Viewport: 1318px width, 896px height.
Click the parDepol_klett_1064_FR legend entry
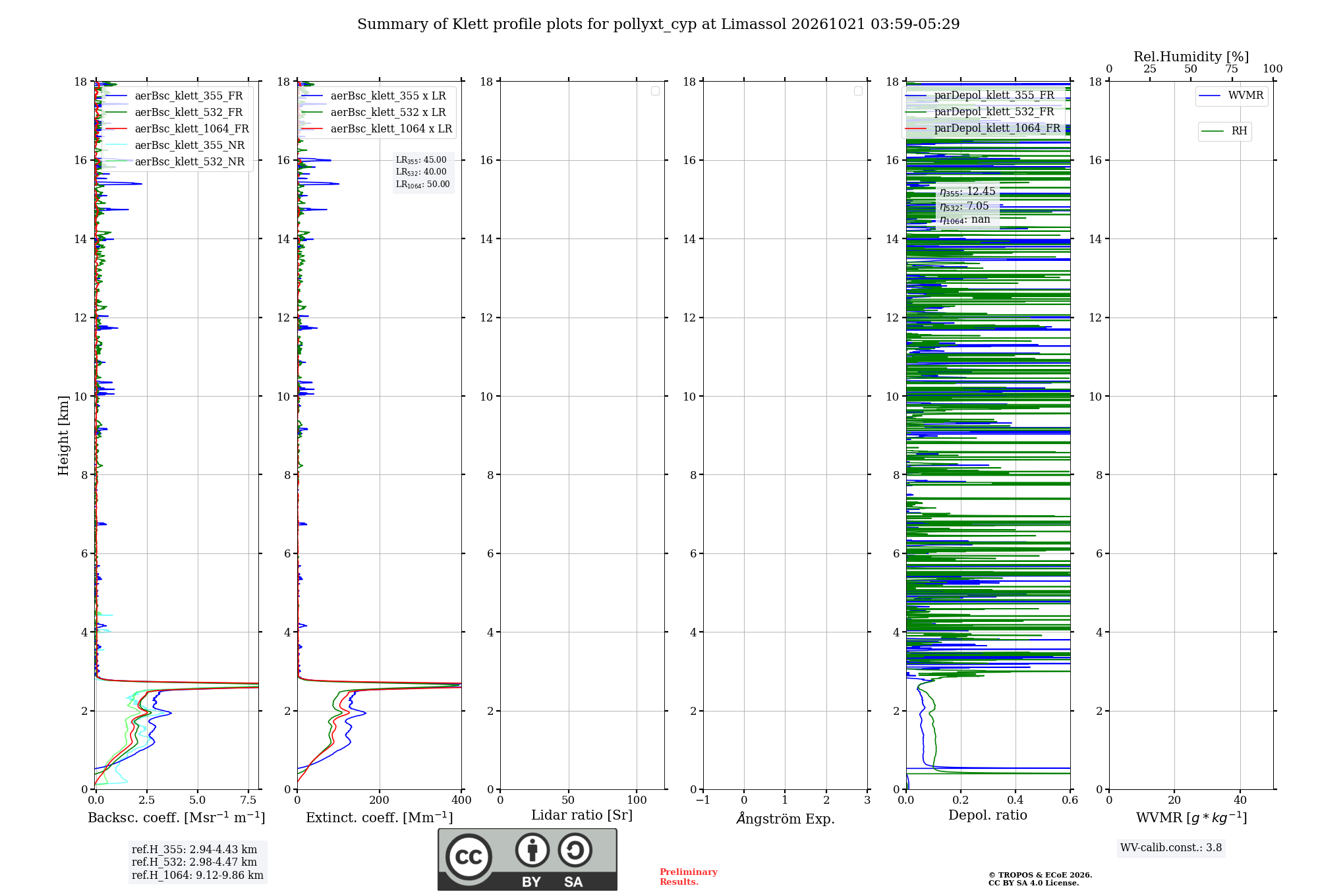[984, 128]
